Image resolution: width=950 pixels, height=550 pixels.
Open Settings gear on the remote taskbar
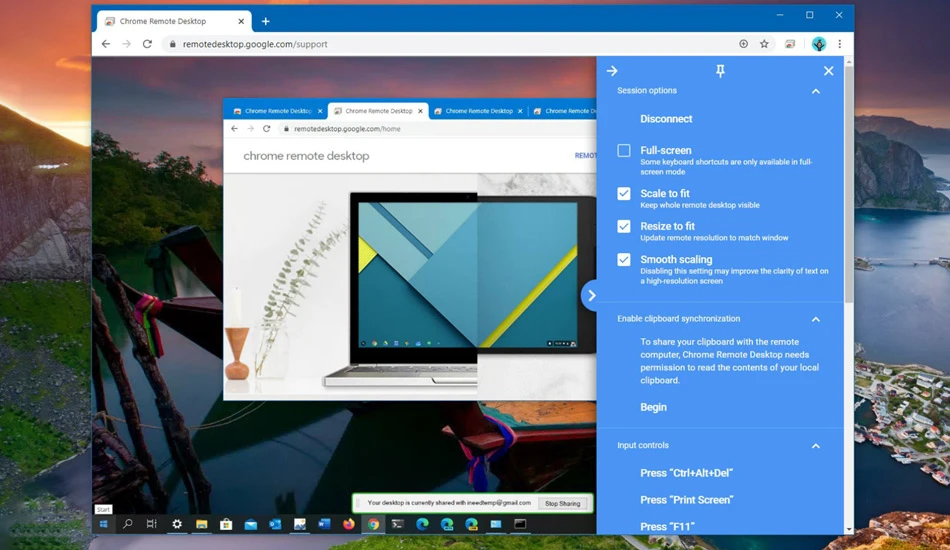[176, 524]
